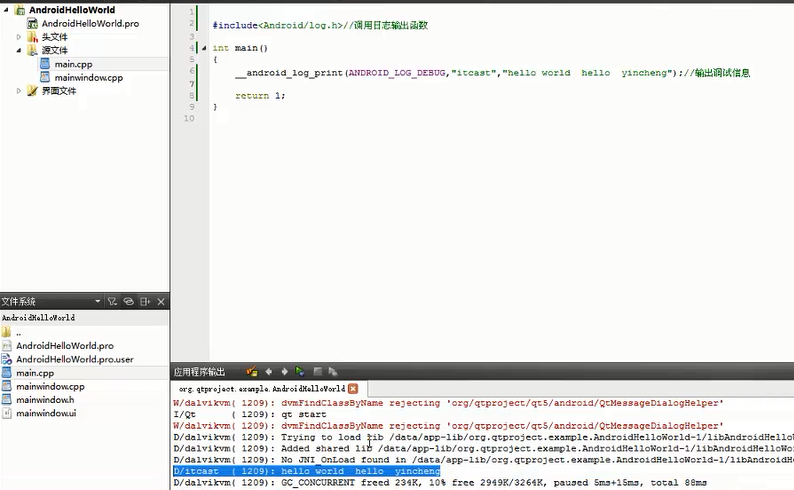Screen dimensions: 794x490
Task: Click the AndroidHelloWorld project icon
Action: (20, 10)
